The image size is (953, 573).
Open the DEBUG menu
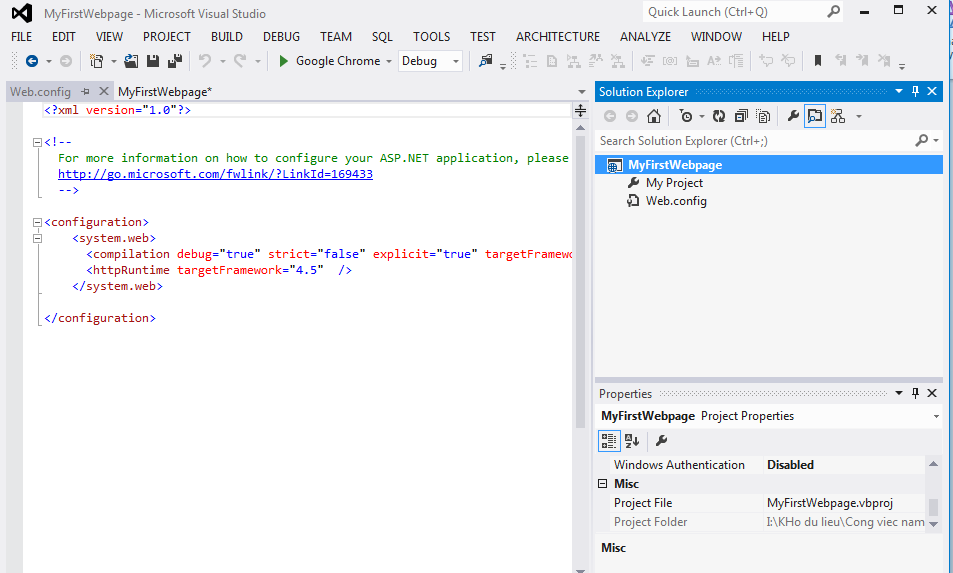281,36
